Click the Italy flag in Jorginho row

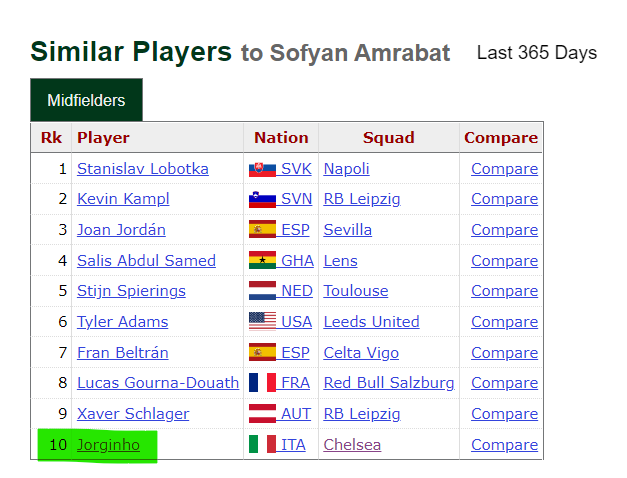(262, 444)
